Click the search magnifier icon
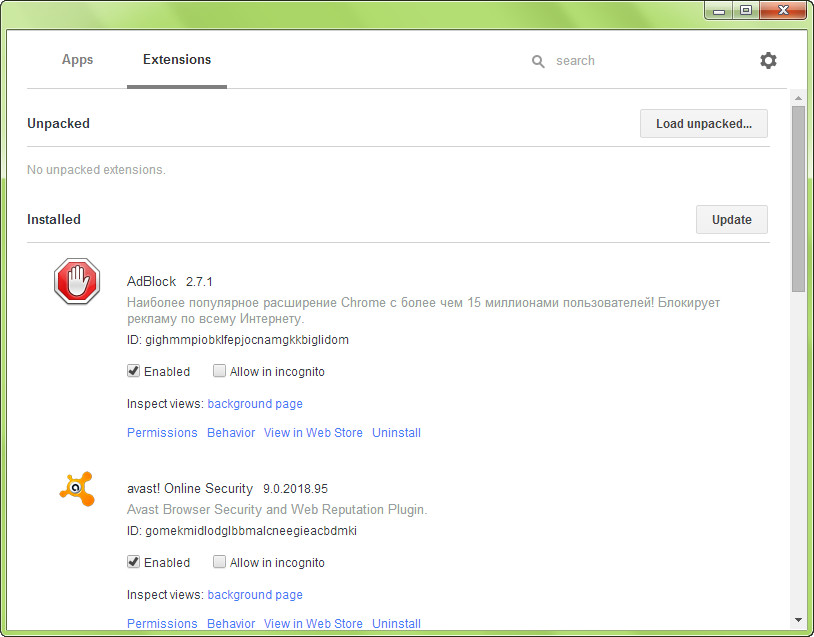This screenshot has height=637, width=814. pyautogui.click(x=538, y=61)
